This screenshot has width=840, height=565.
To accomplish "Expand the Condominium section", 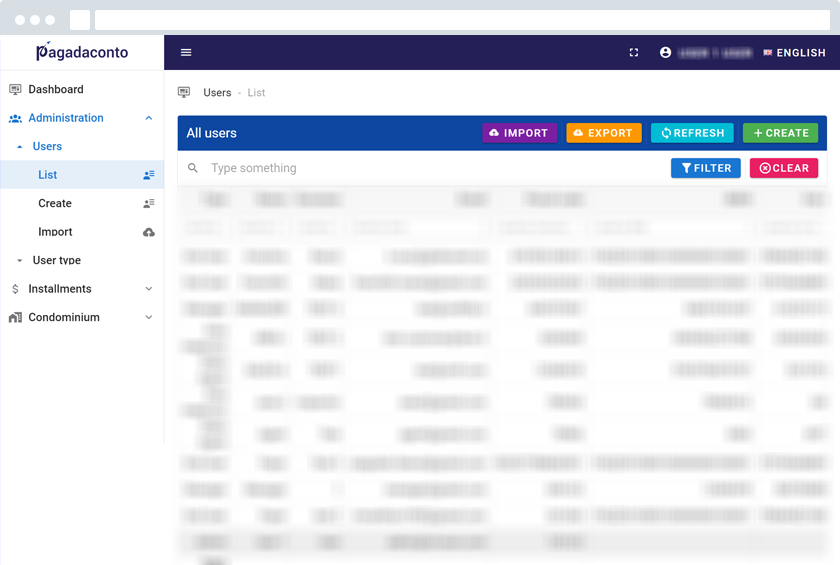I will [149, 318].
